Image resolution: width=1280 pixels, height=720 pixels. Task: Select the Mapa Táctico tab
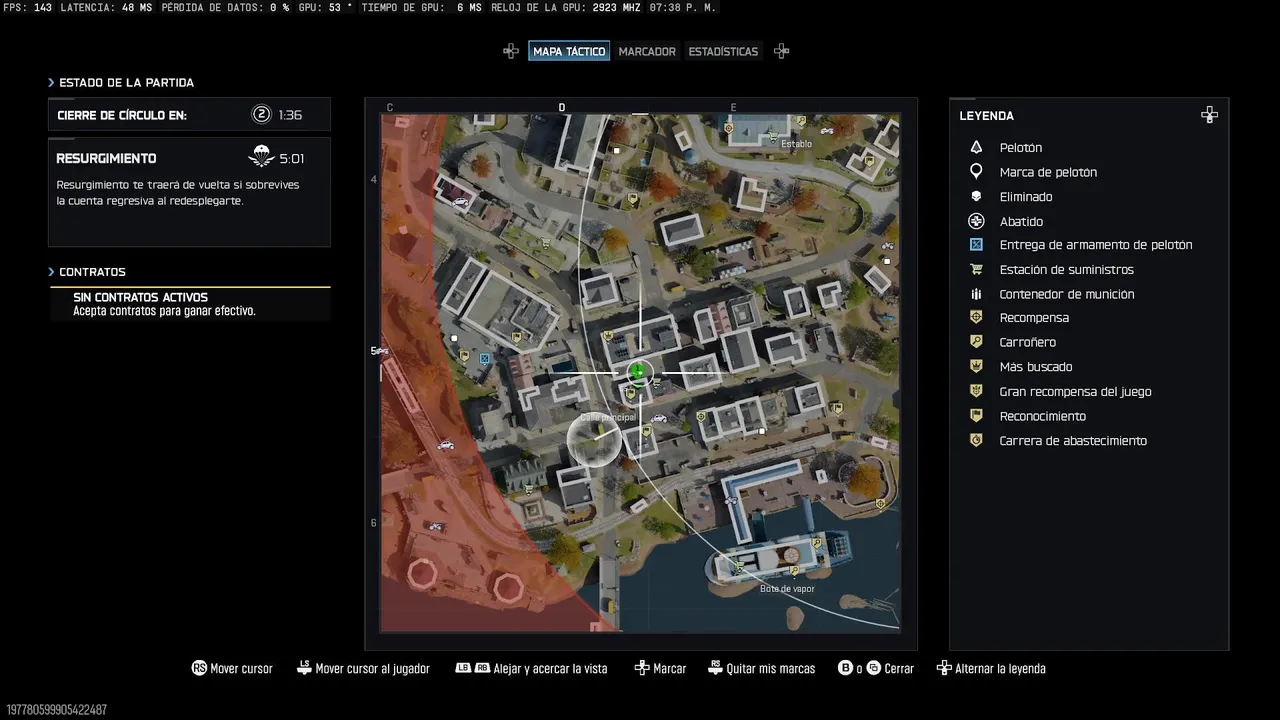point(569,51)
